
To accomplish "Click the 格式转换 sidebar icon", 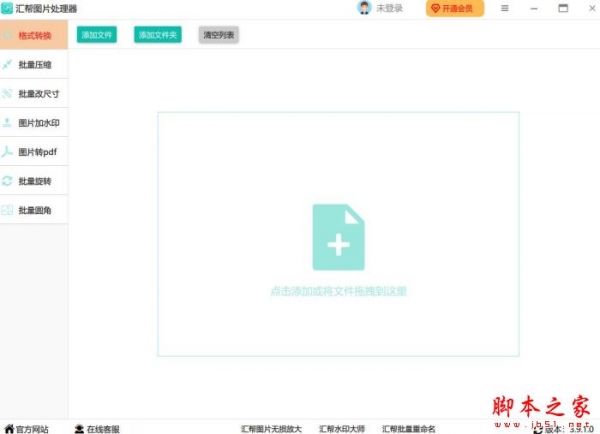I will point(8,36).
